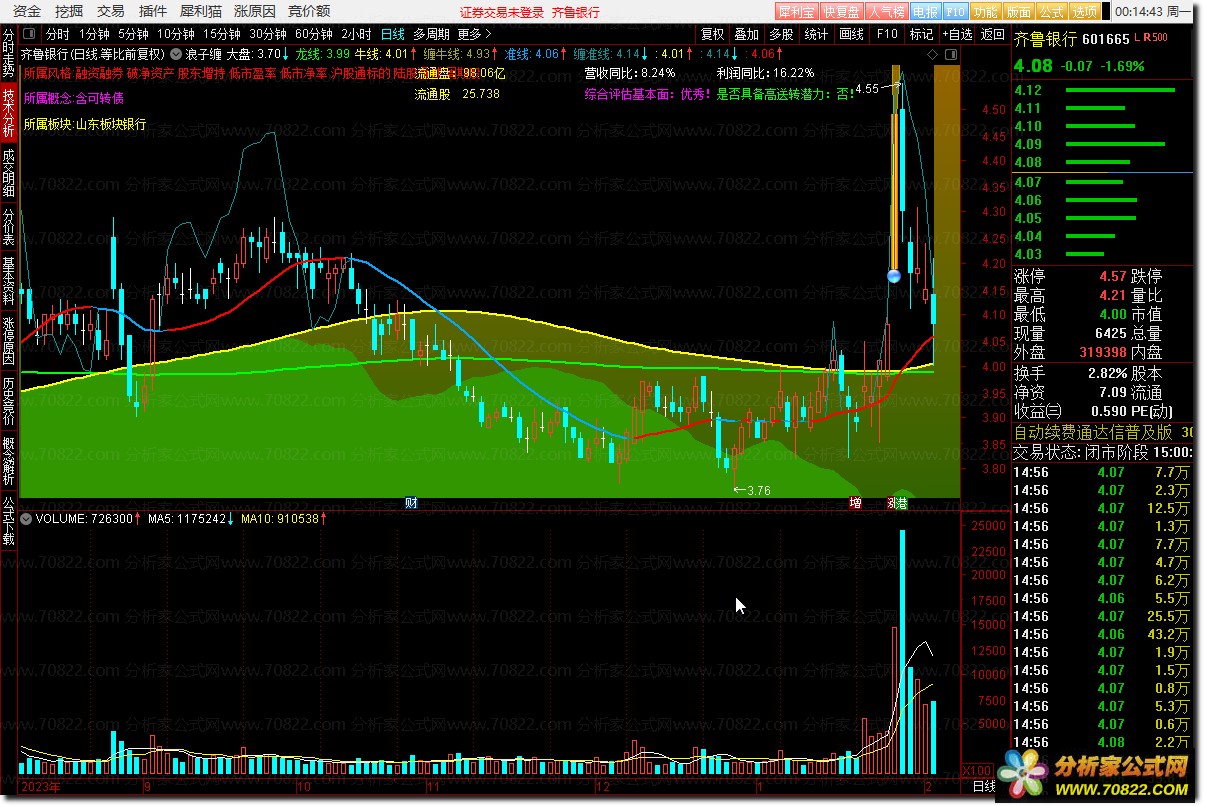This screenshot has height=806, width=1205.
Task: Click the 人气榜 toolbar button
Action: point(886,12)
